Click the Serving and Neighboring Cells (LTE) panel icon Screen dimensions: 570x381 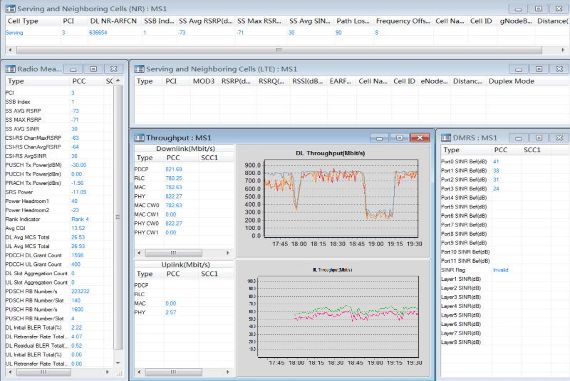point(139,69)
